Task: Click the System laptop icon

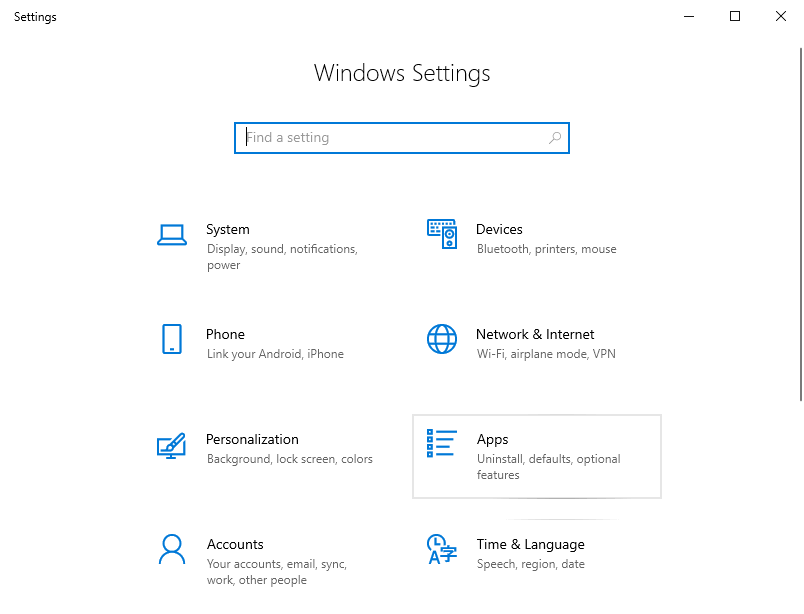Action: coord(172,235)
